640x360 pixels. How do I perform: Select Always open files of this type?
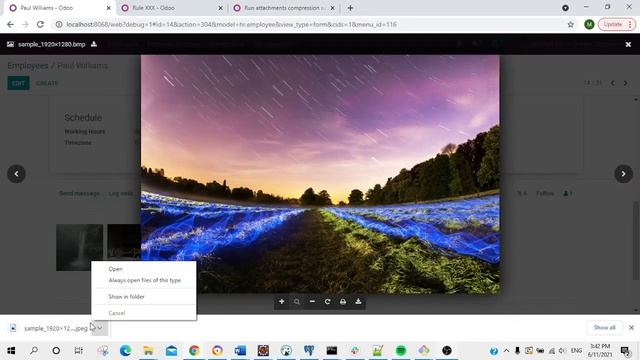(144, 280)
